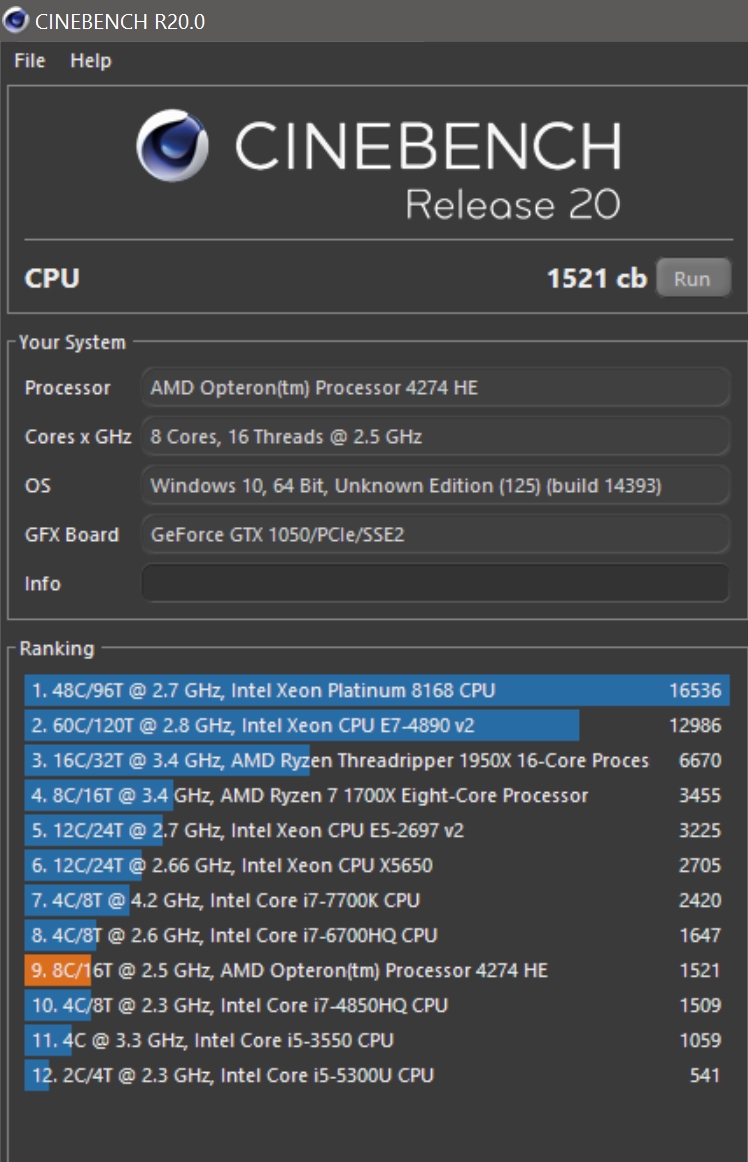748x1162 pixels.
Task: Click the Cinebench sphere logo in header
Action: 172,146
